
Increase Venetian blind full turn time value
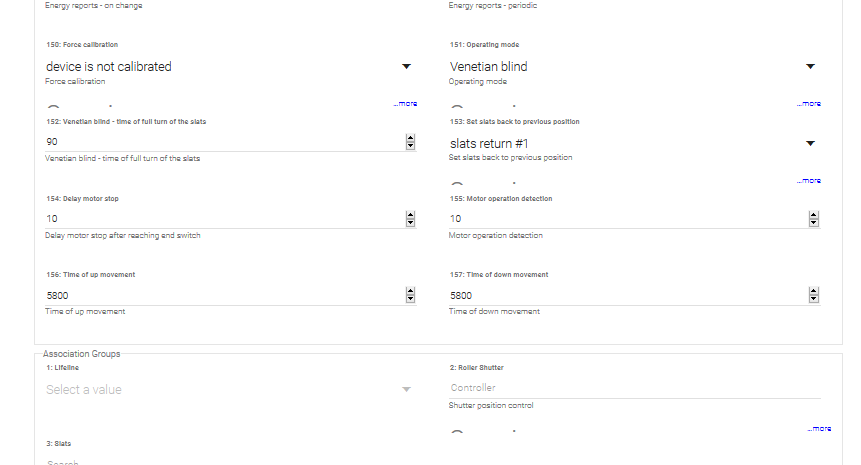click(x=410, y=139)
